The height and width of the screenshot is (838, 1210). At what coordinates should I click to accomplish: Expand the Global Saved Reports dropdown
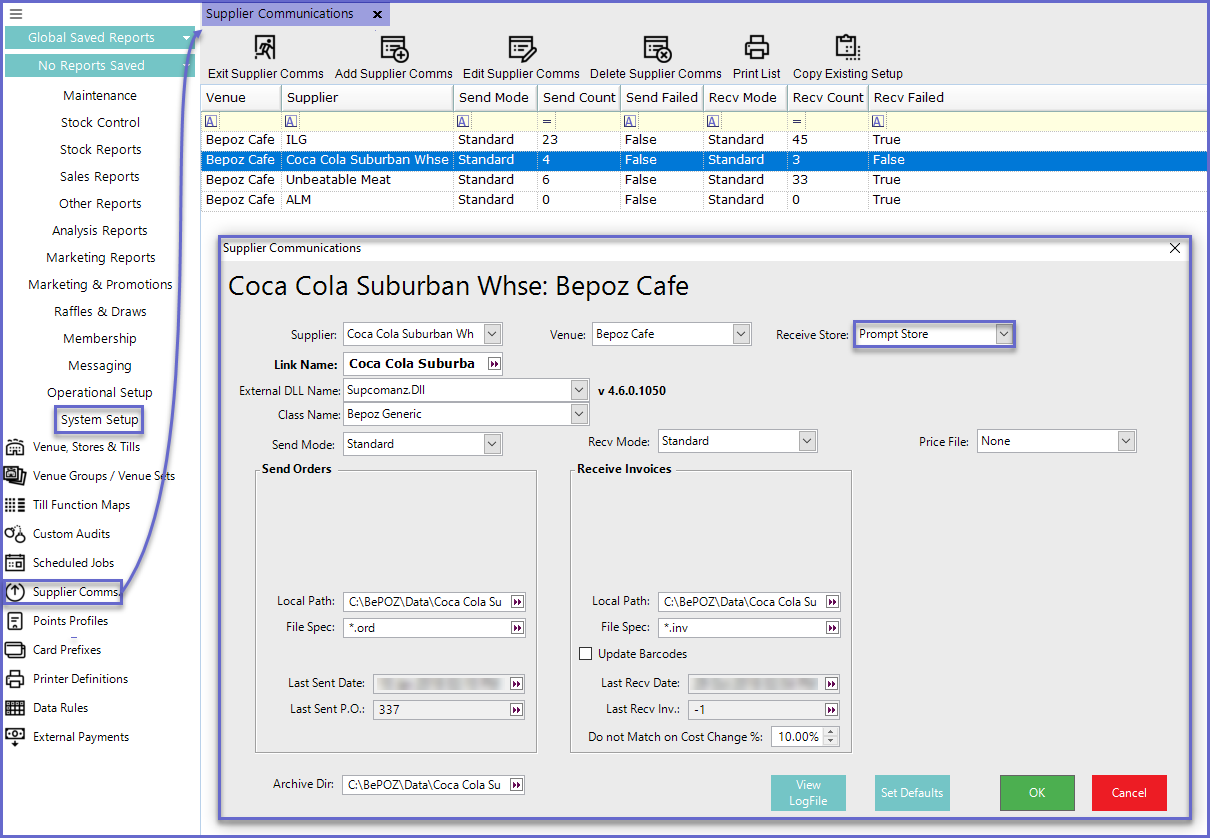pyautogui.click(x=186, y=38)
